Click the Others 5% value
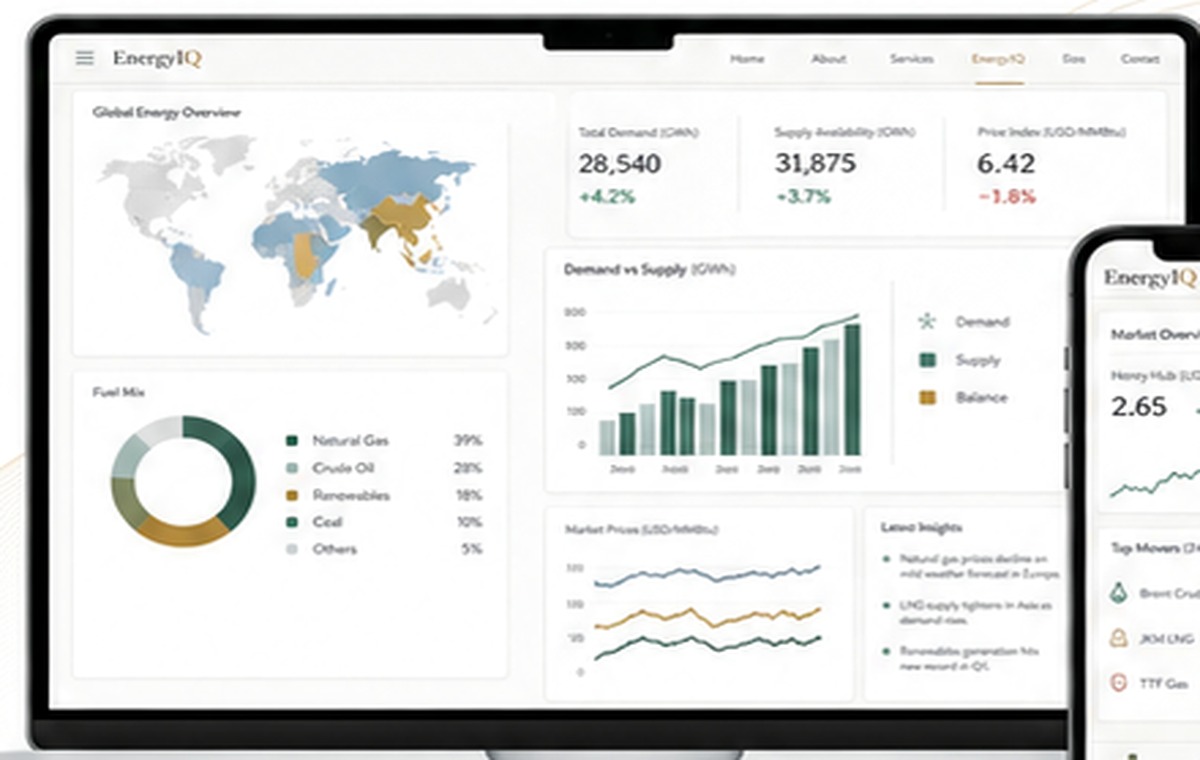Image resolution: width=1200 pixels, height=760 pixels. coord(471,549)
